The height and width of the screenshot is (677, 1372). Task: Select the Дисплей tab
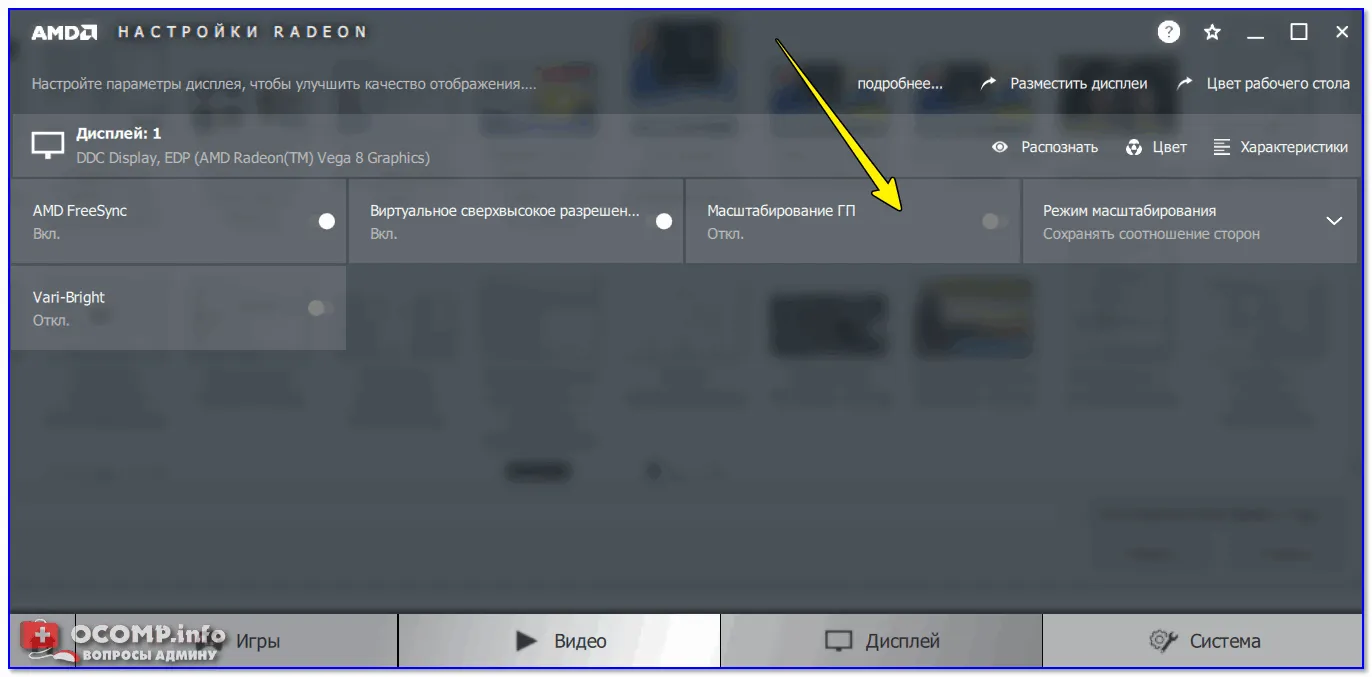881,641
